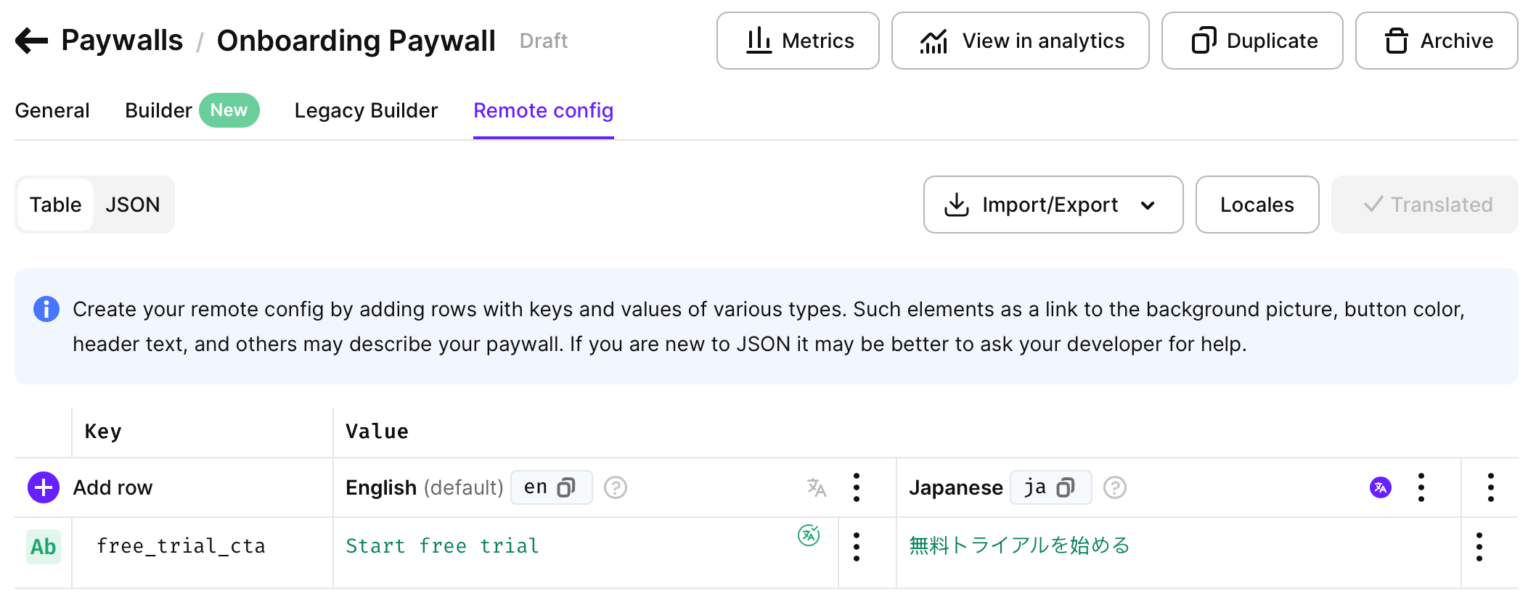Switch to JSON view
Screen dimensions: 1536x602
coord(133,205)
